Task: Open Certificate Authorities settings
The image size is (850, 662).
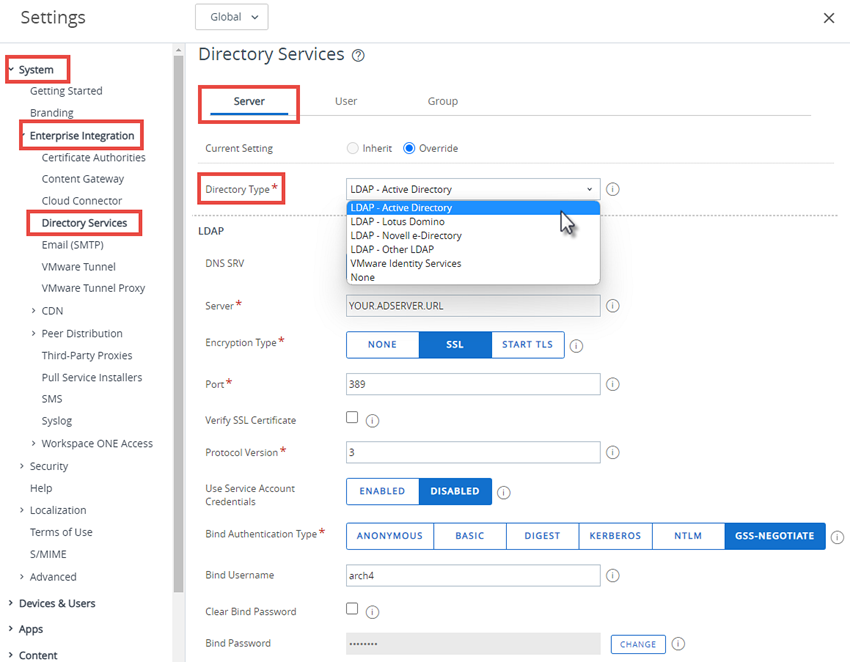Action: tap(94, 157)
